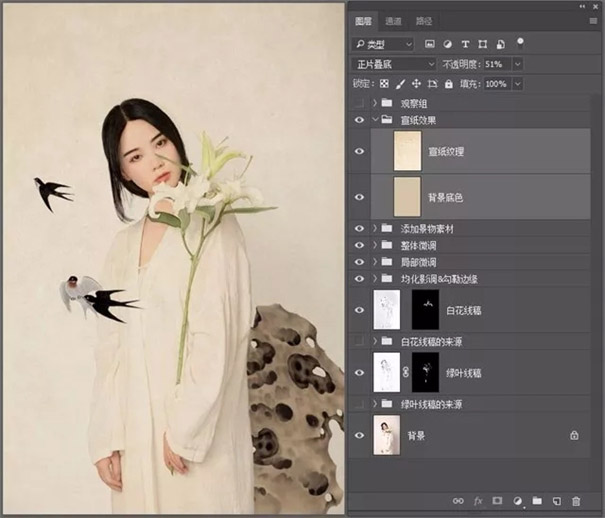Open the fx layer style menu
The width and height of the screenshot is (605, 518).
point(478,501)
